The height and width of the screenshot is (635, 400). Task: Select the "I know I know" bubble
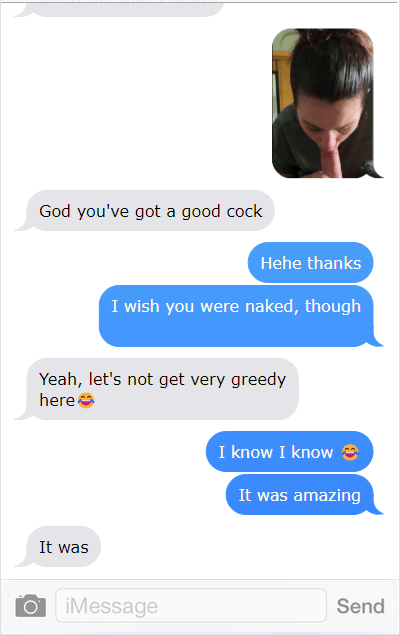point(289,452)
